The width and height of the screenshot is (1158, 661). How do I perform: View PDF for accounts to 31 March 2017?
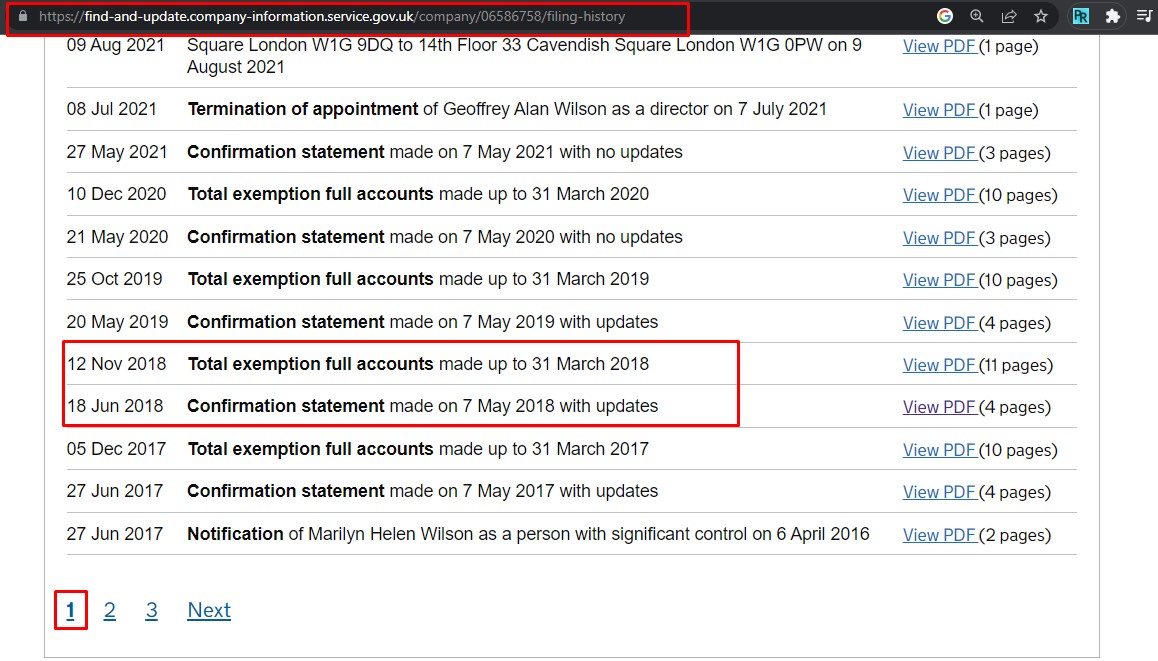939,450
